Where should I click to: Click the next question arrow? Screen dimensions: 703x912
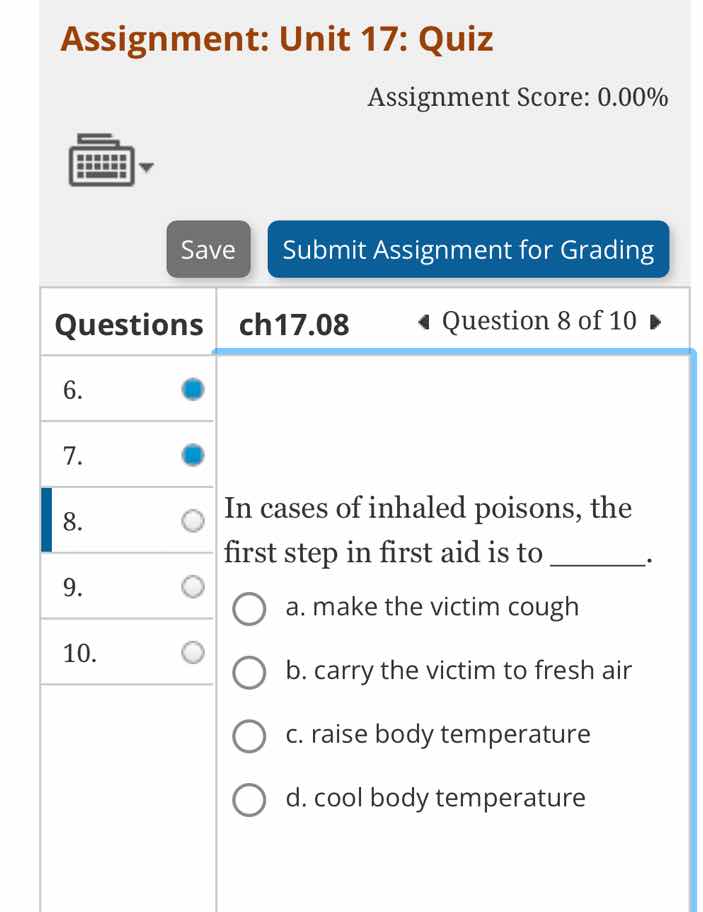[x=655, y=322]
